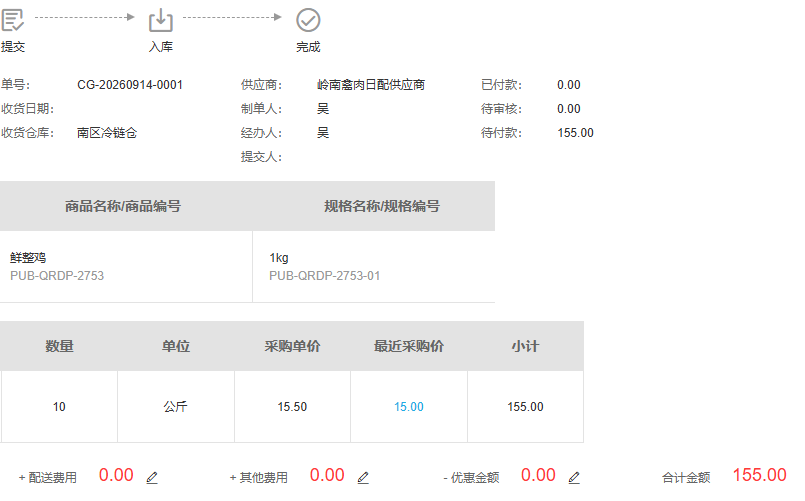Click the red 其他费用 value 0.00
This screenshot has width=805, height=501.
(x=327, y=475)
